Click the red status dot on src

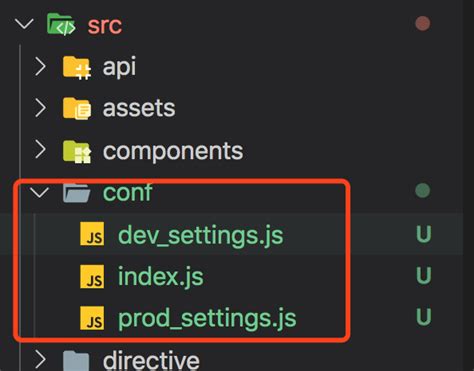(x=423, y=24)
